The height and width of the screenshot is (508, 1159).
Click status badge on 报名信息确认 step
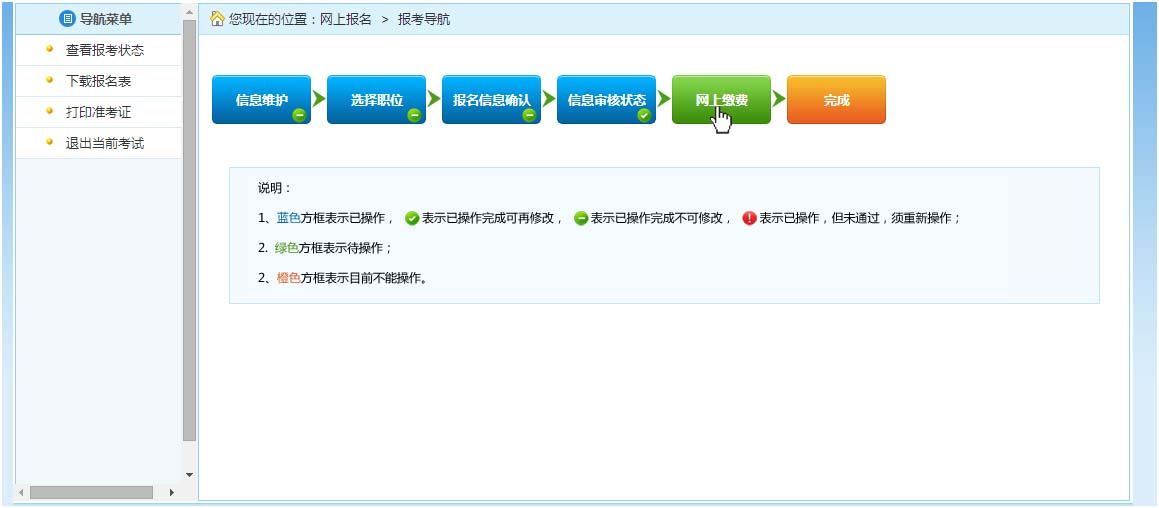pos(529,115)
